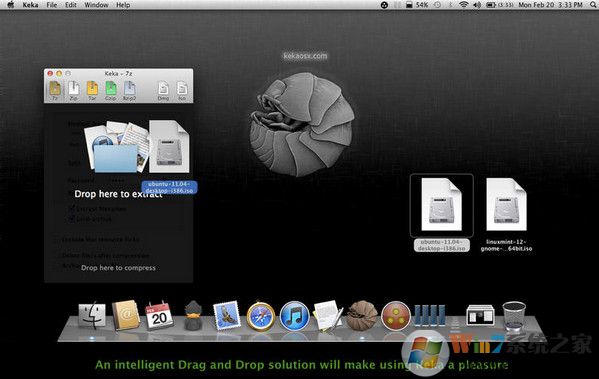Select ubuntu-11.04-desktop-i386.iso file on desktop
The image size is (599, 379).
click(x=442, y=212)
